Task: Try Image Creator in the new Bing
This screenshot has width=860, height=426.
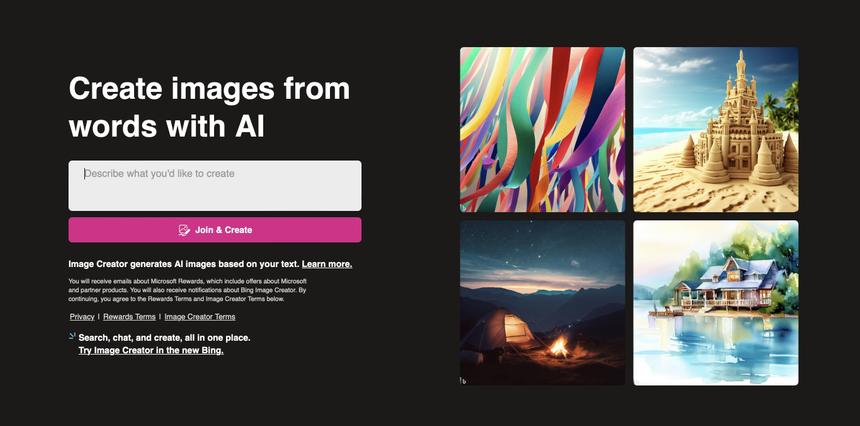Action: [151, 350]
